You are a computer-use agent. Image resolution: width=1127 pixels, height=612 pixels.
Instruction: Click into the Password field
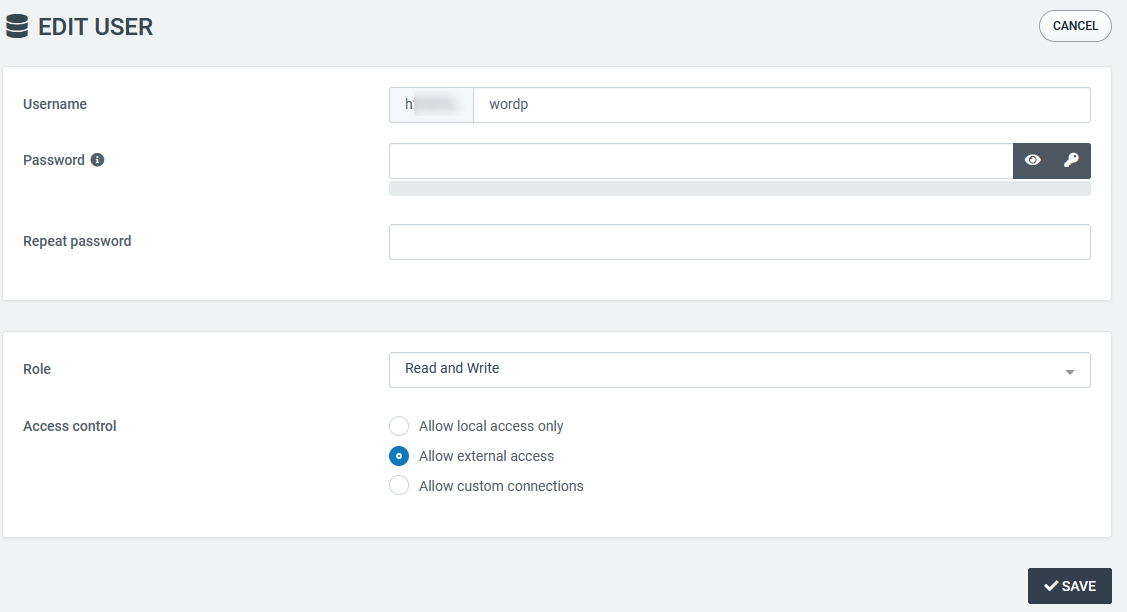701,161
